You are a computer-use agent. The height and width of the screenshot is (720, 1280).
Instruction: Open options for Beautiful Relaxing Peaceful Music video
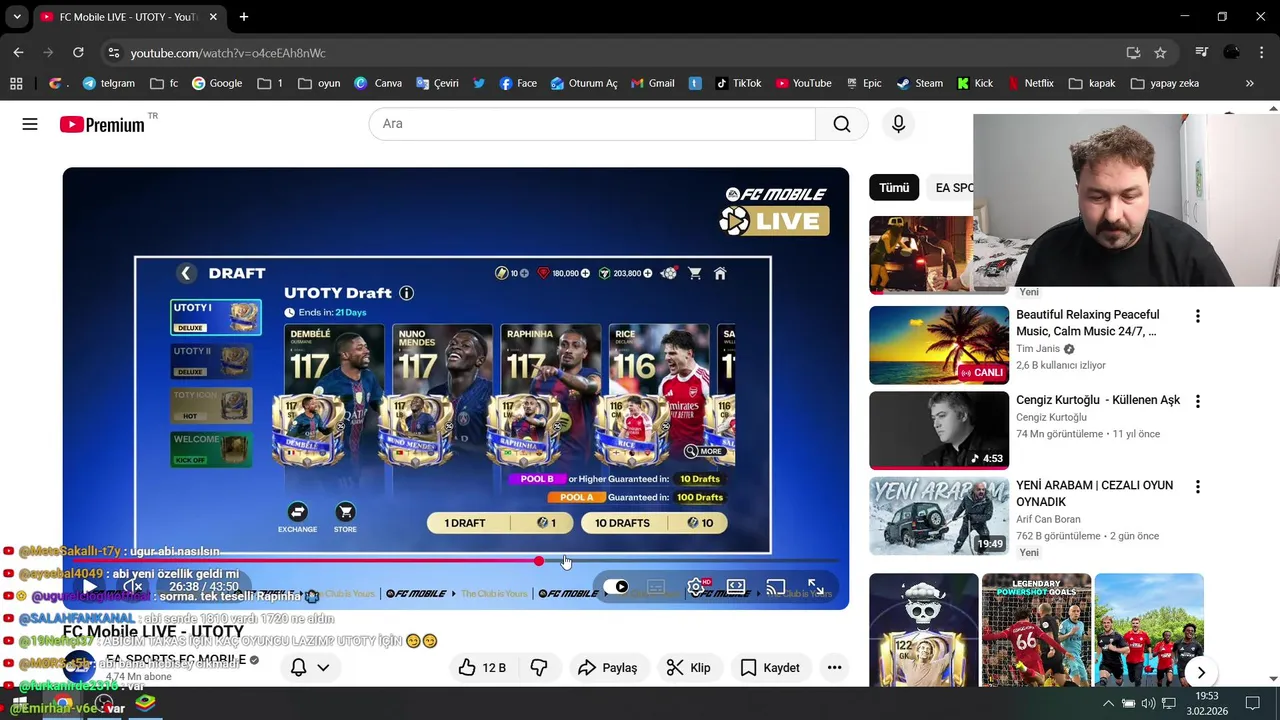tap(1197, 316)
